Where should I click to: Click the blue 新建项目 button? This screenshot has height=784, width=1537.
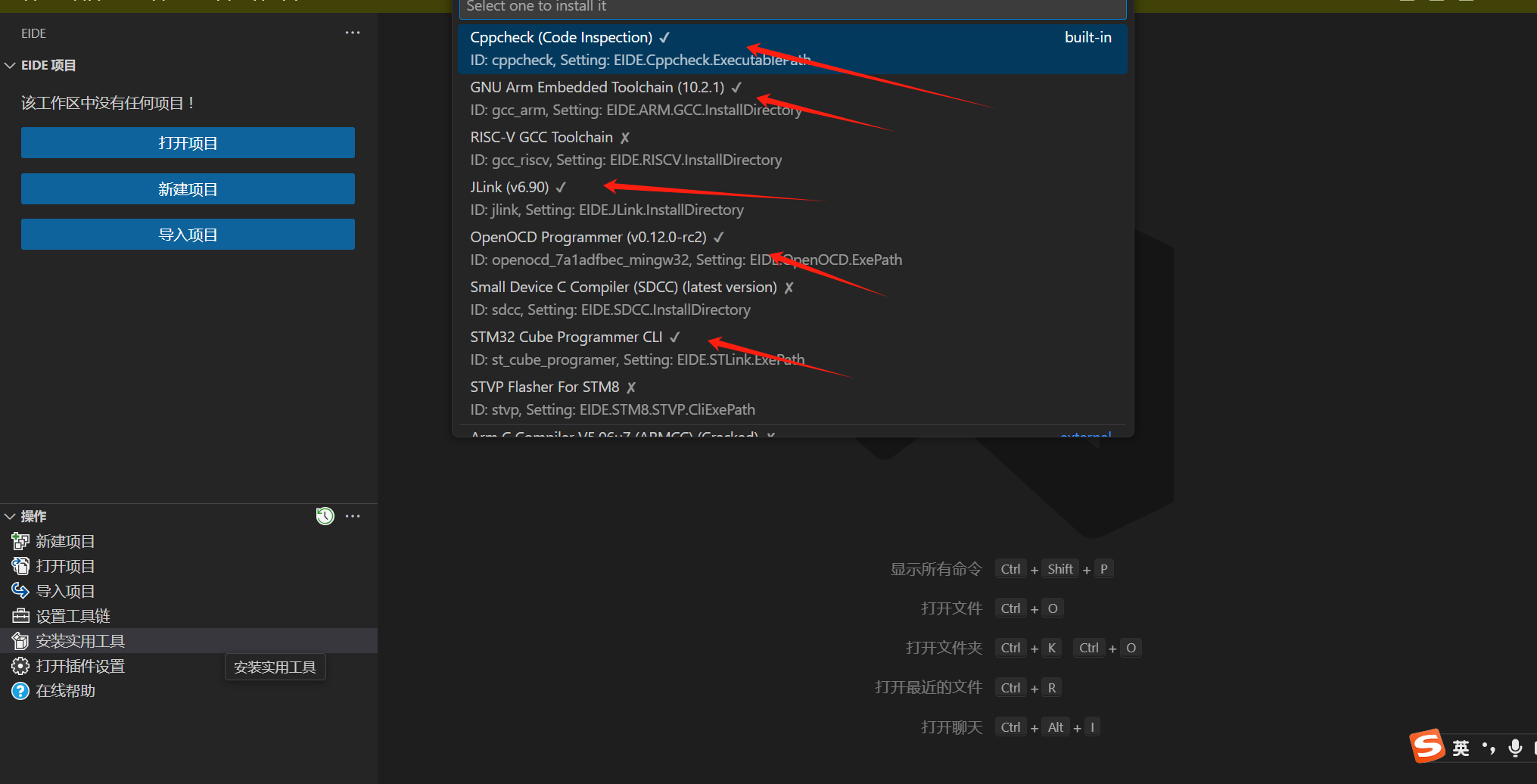point(188,188)
